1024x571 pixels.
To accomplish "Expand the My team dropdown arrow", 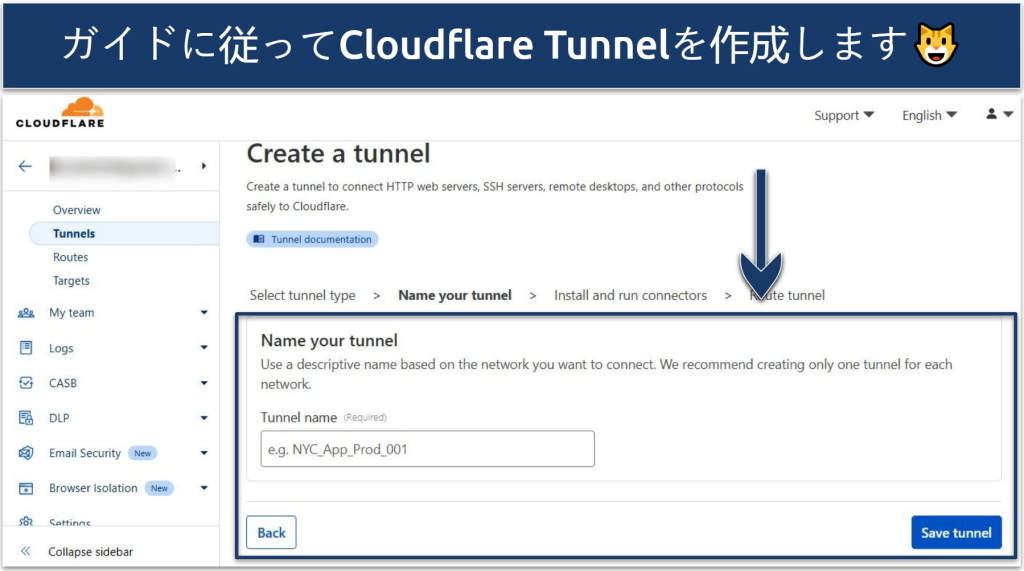I will click(x=204, y=312).
